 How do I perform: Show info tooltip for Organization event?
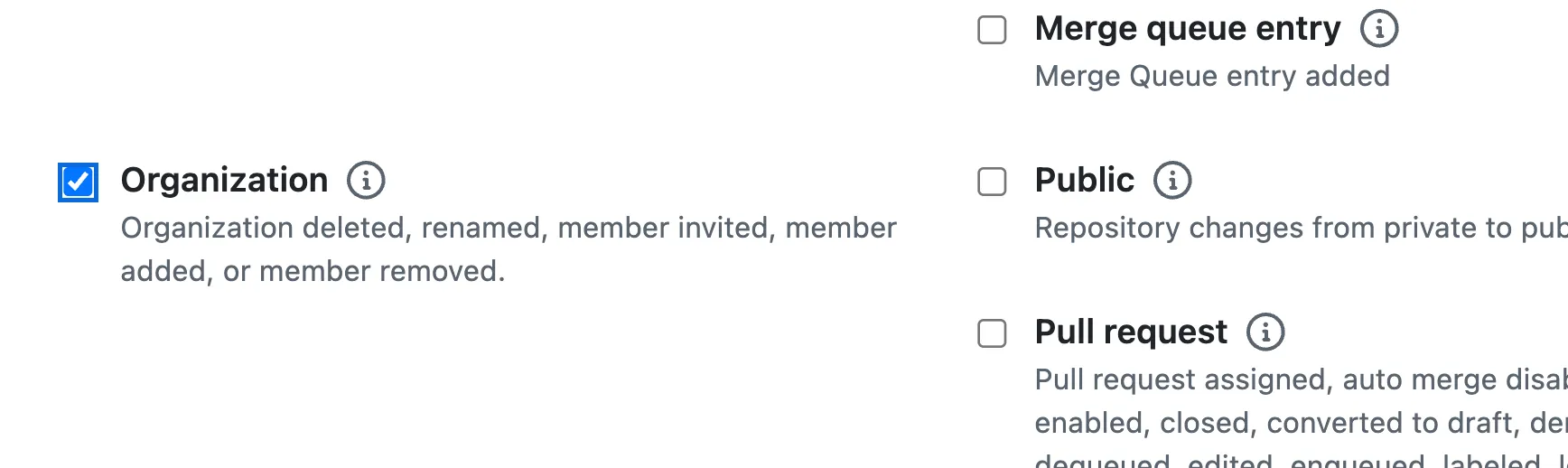pyautogui.click(x=366, y=181)
